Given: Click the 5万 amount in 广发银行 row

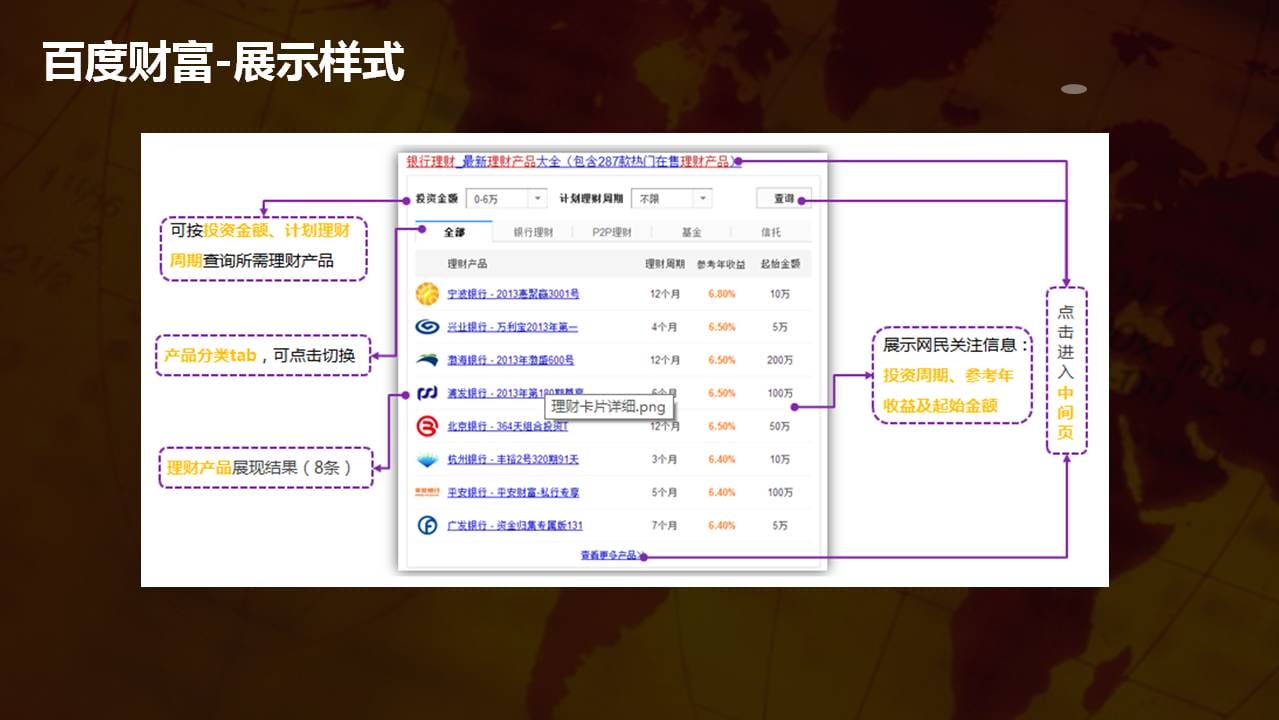Looking at the screenshot, I should (x=780, y=525).
